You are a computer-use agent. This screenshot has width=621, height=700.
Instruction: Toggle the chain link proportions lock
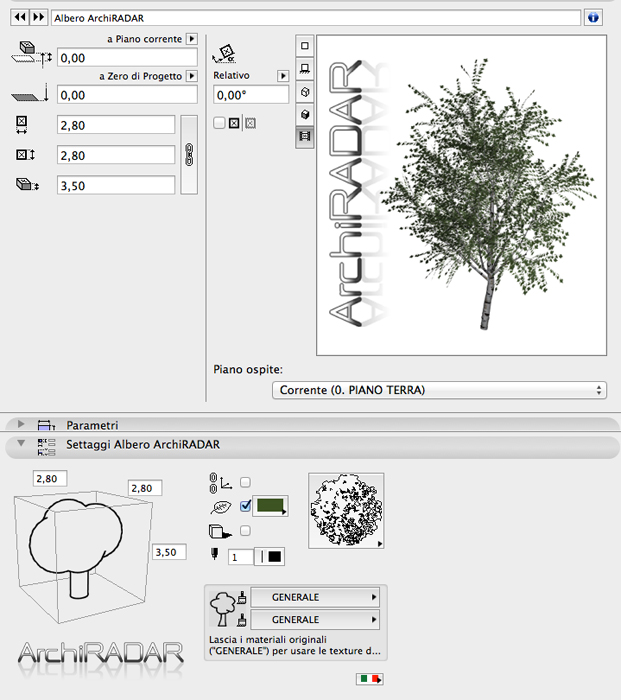pos(189,155)
